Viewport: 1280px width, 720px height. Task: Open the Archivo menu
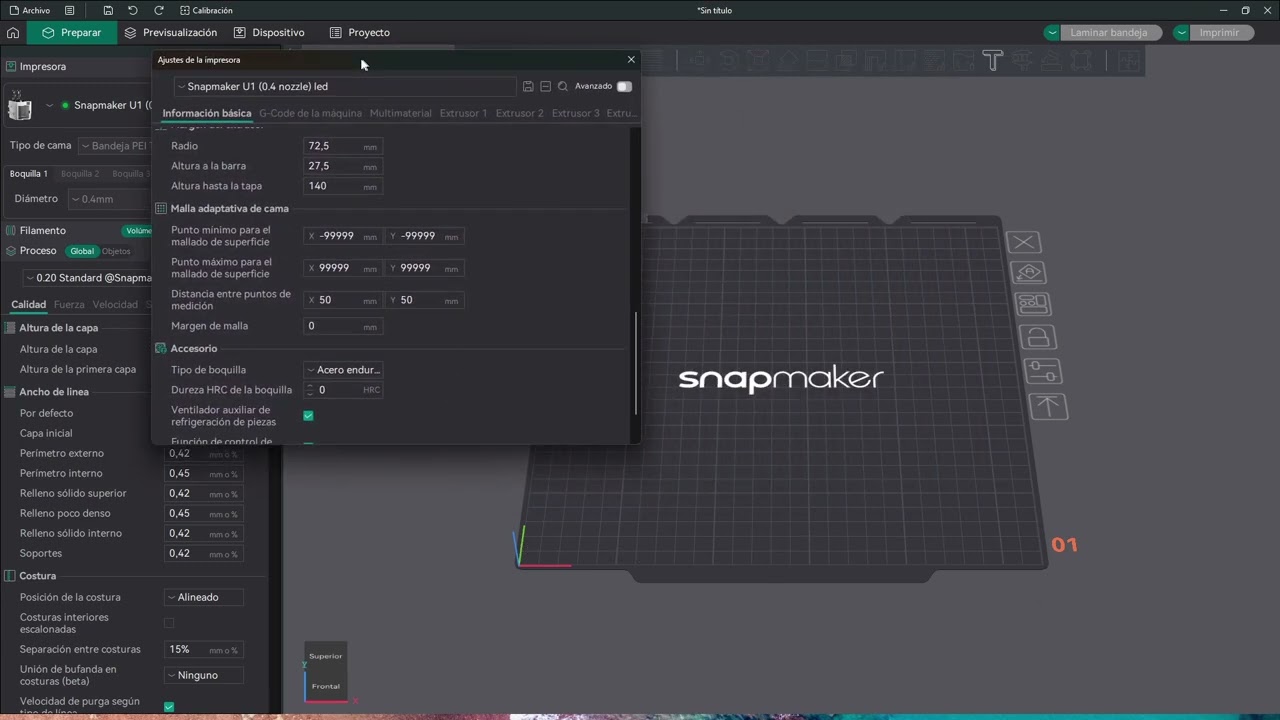coord(29,10)
